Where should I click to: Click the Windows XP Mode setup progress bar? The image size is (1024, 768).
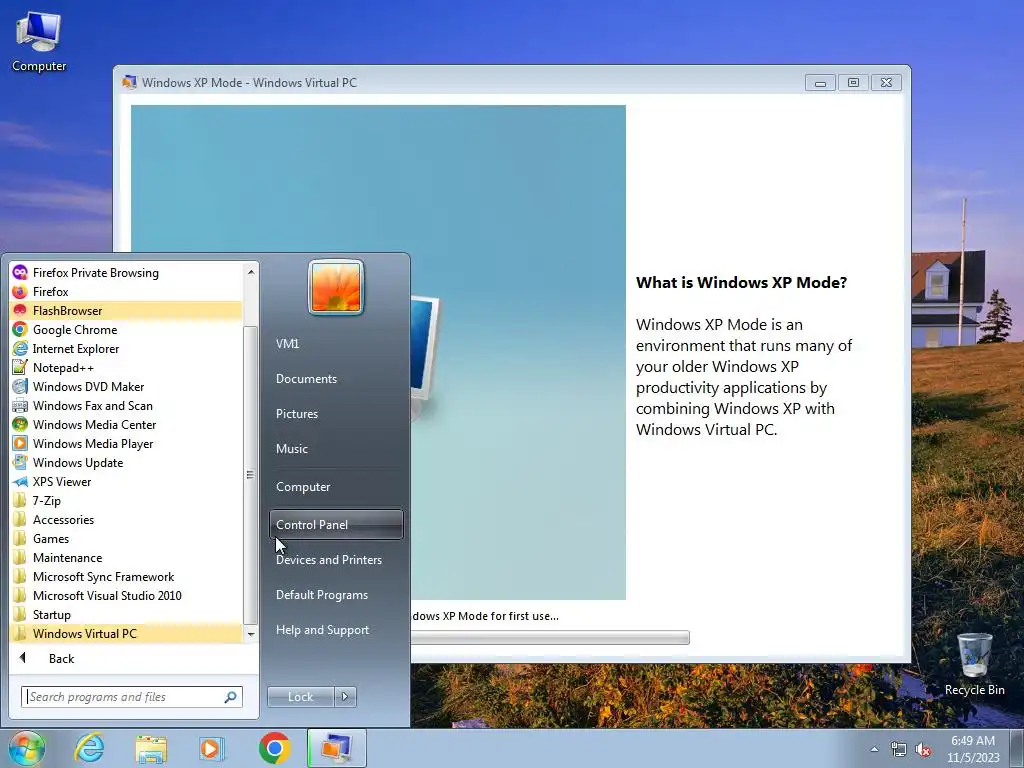pyautogui.click(x=550, y=637)
